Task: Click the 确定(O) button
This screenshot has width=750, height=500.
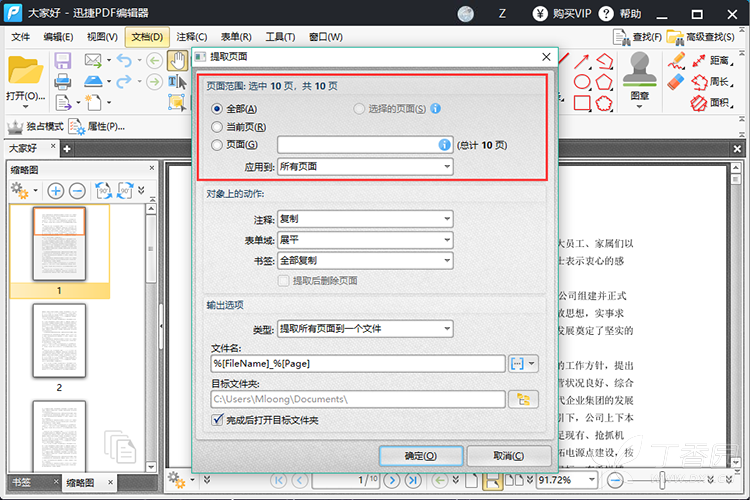Action: (420, 455)
